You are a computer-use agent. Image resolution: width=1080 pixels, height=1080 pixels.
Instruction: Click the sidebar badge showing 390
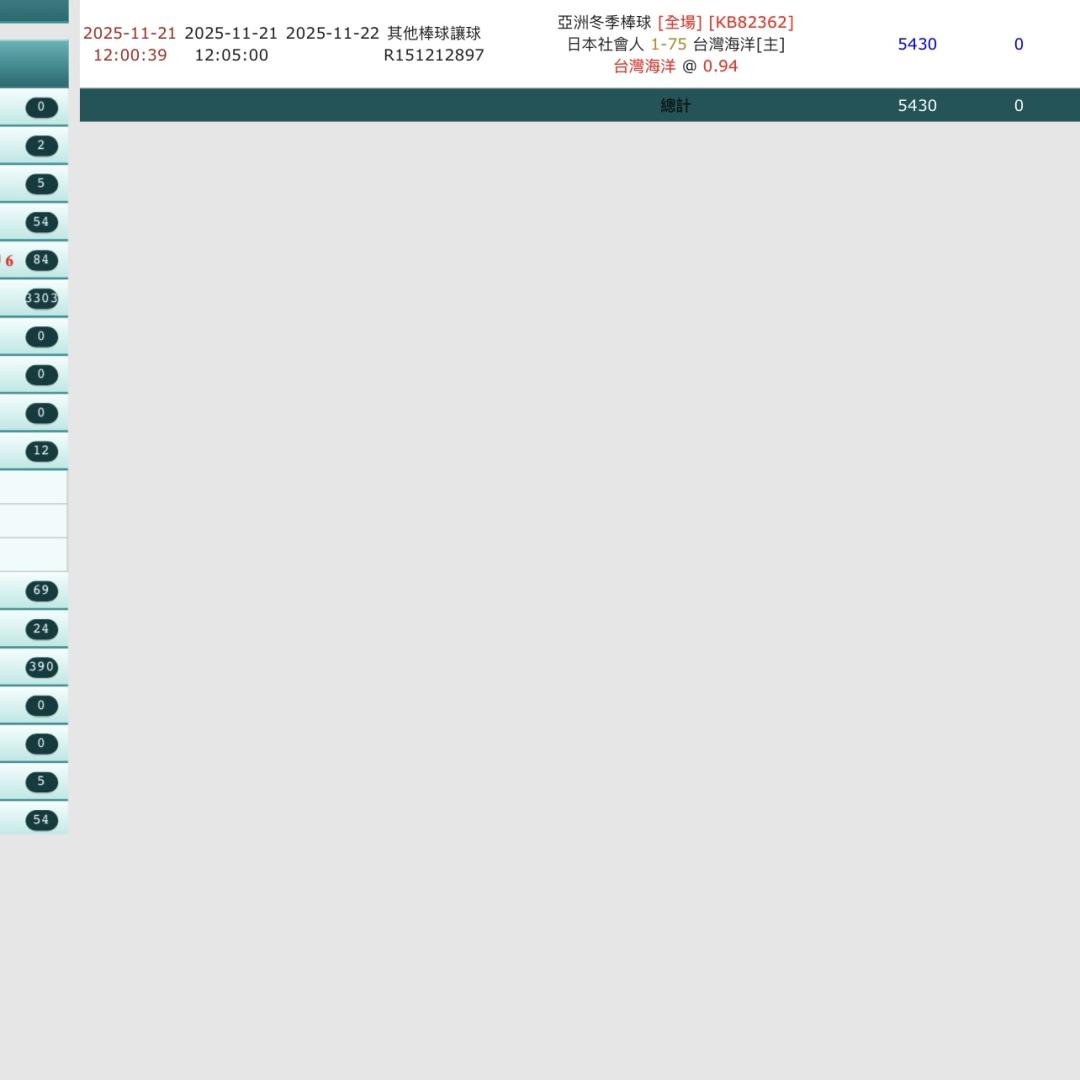[41, 667]
